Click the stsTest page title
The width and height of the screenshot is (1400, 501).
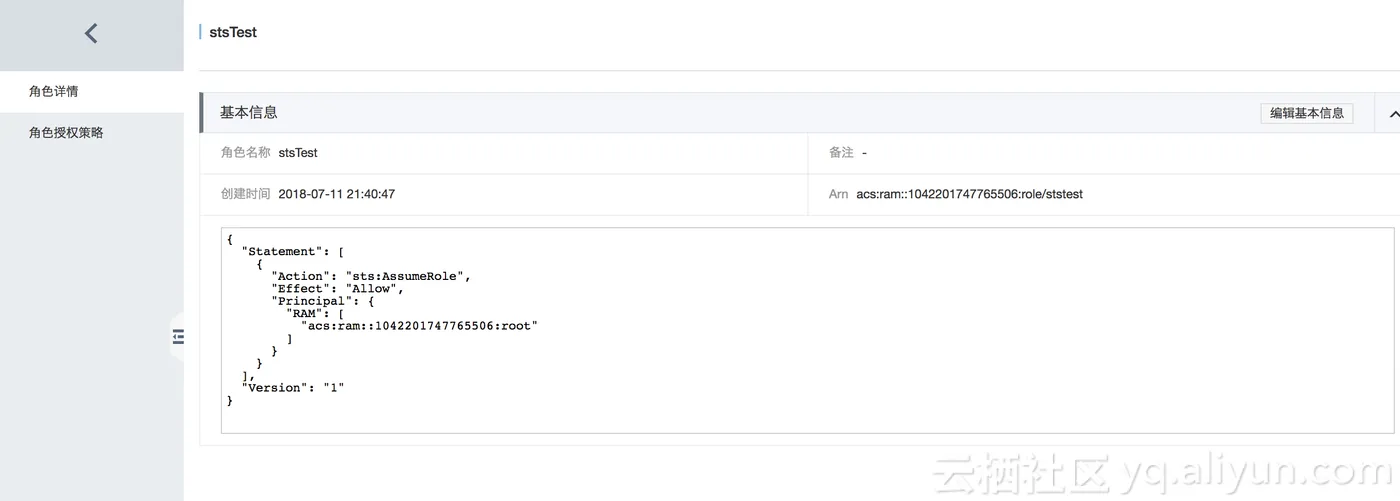(233, 32)
